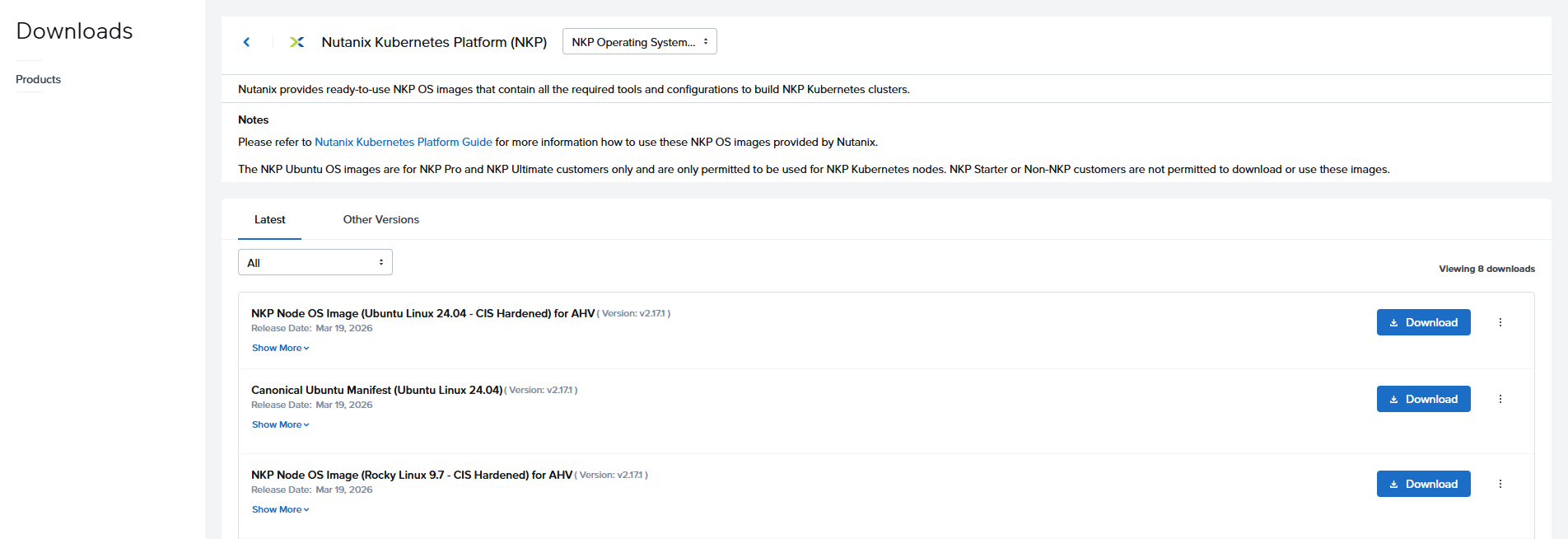This screenshot has width=1568, height=539.
Task: Click the Viewing 8 downloads text
Action: tap(1486, 269)
